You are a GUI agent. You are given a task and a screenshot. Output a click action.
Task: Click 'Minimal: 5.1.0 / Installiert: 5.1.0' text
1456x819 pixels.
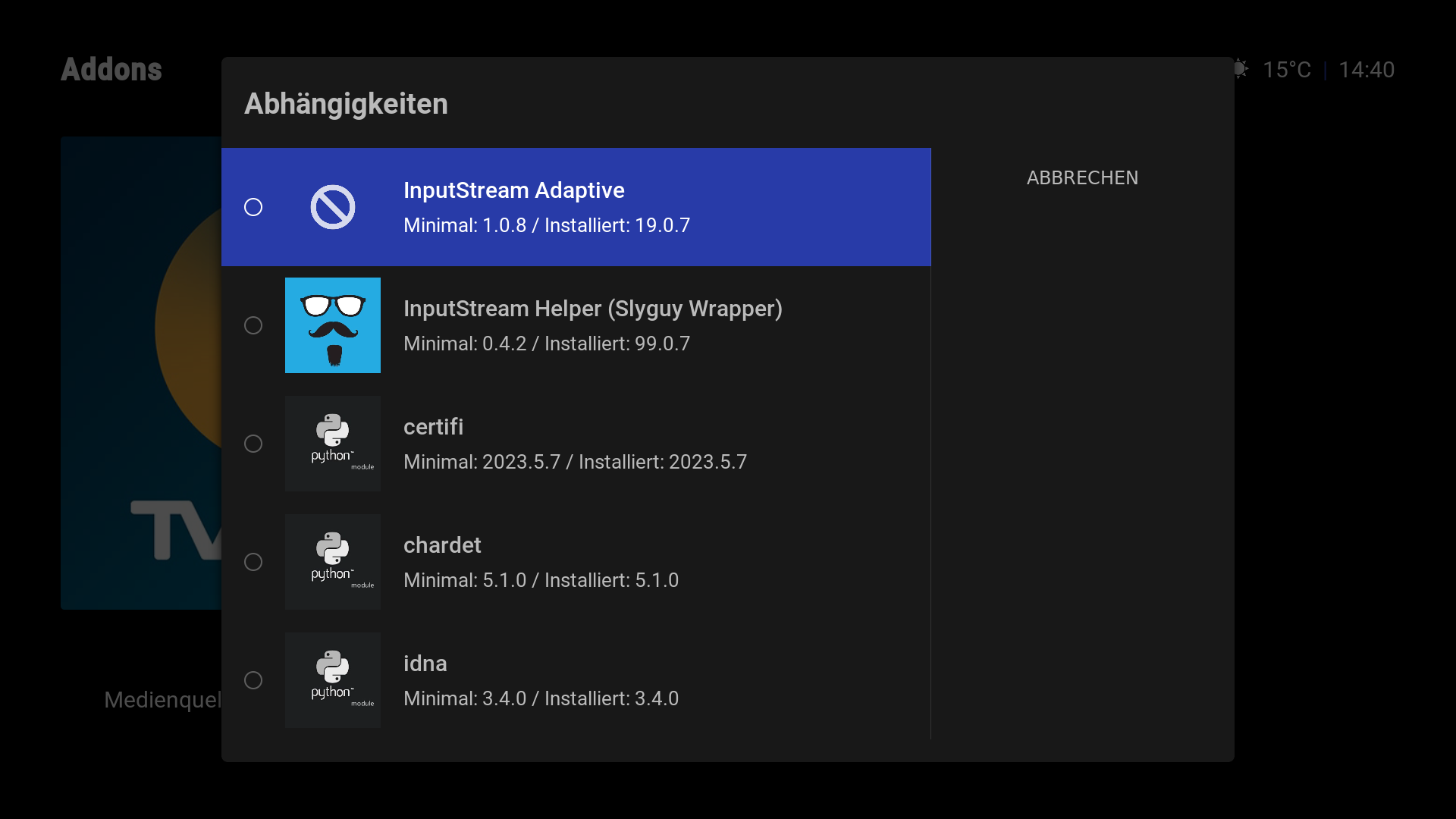coord(541,580)
